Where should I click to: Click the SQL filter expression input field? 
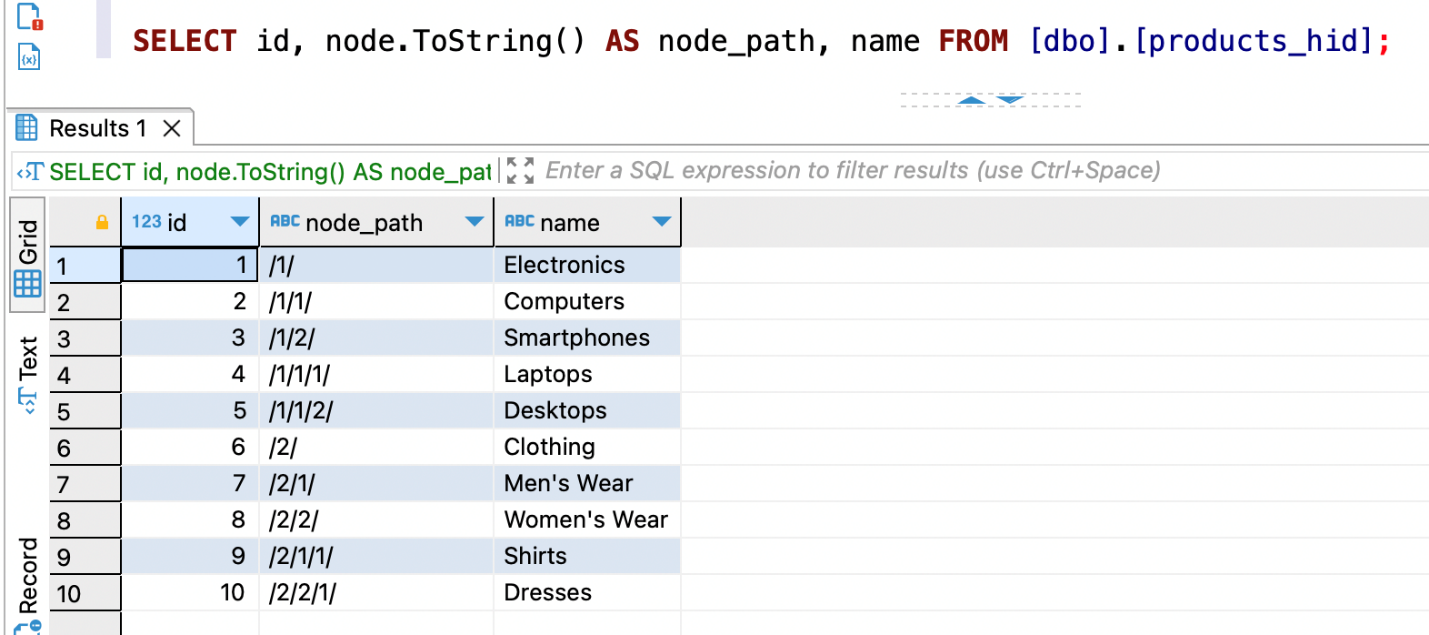coord(852,171)
